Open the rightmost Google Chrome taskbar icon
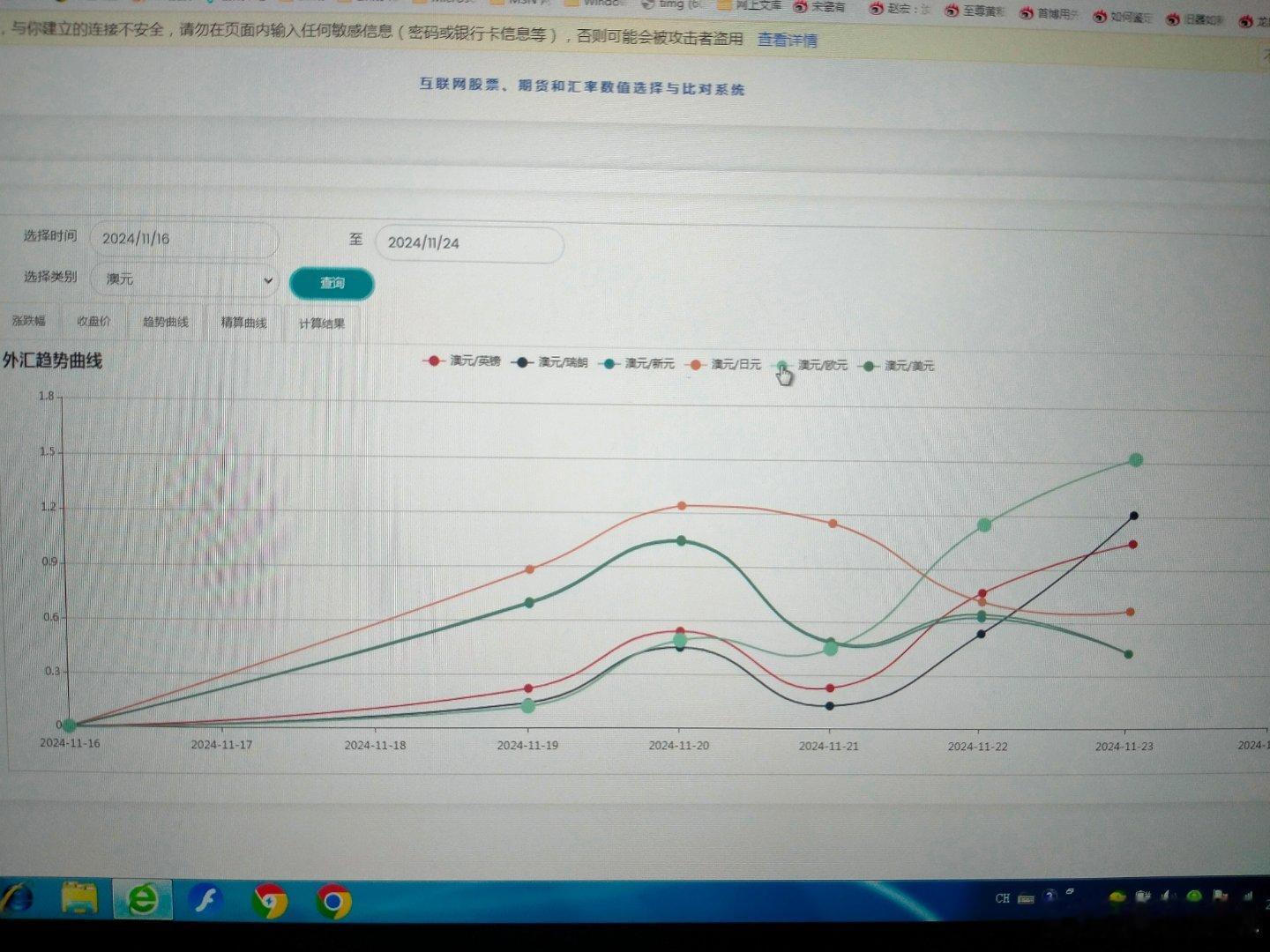The width and height of the screenshot is (1270, 952). coord(333,901)
